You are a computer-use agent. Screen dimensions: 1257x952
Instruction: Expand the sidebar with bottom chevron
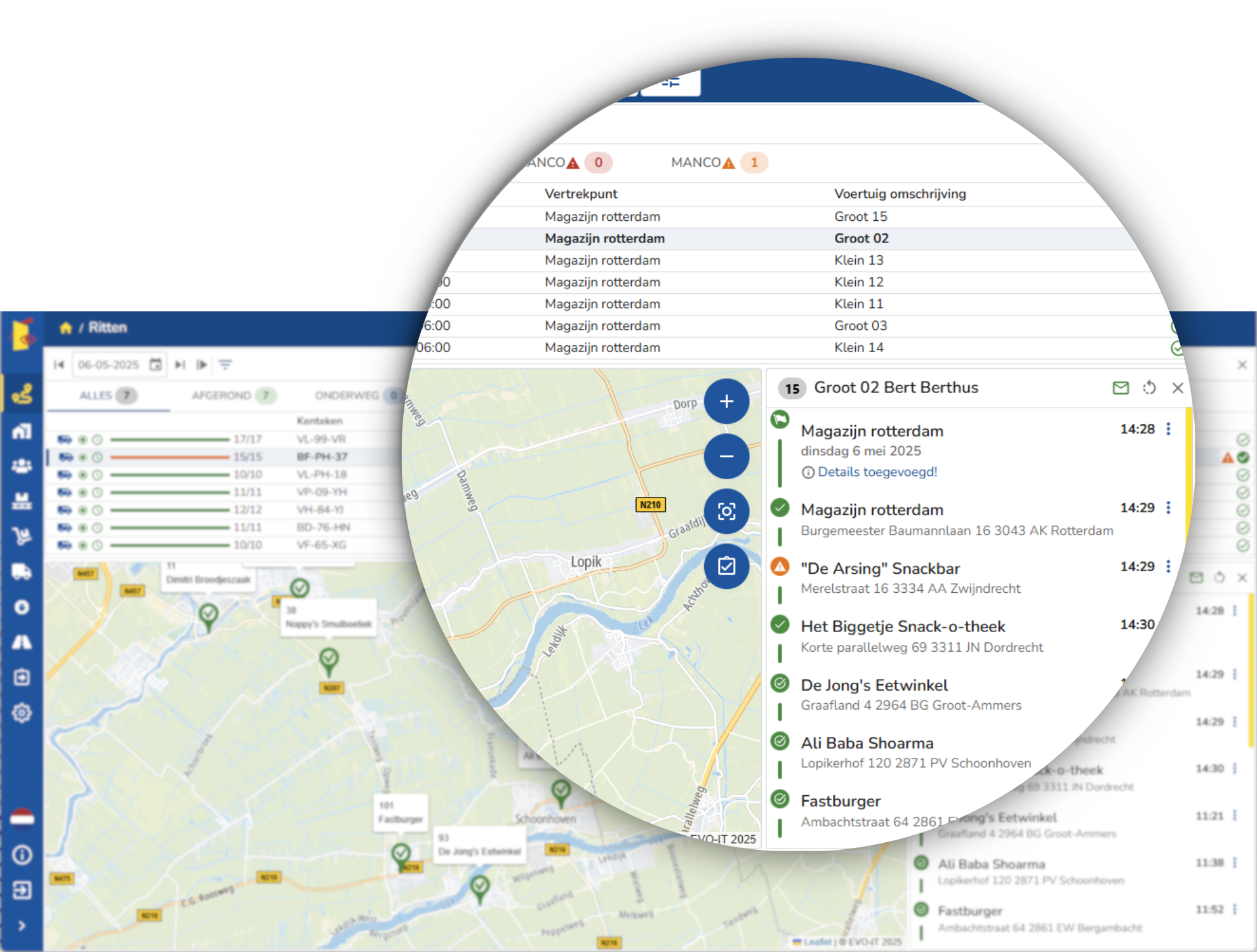(22, 925)
